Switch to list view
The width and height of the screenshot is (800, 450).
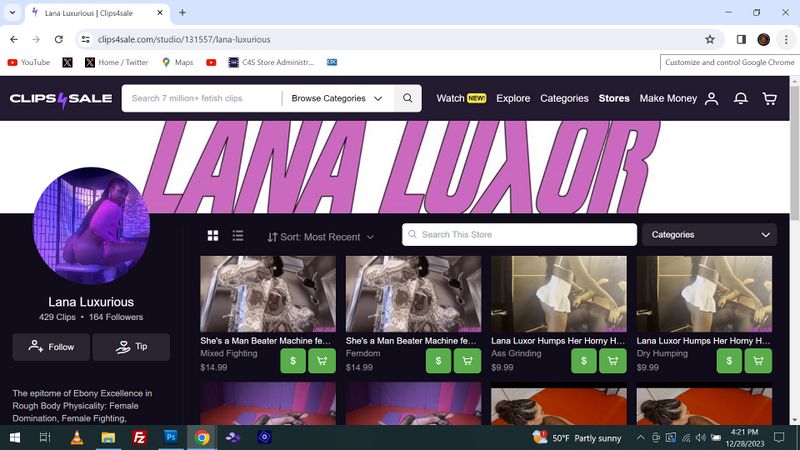(x=238, y=235)
